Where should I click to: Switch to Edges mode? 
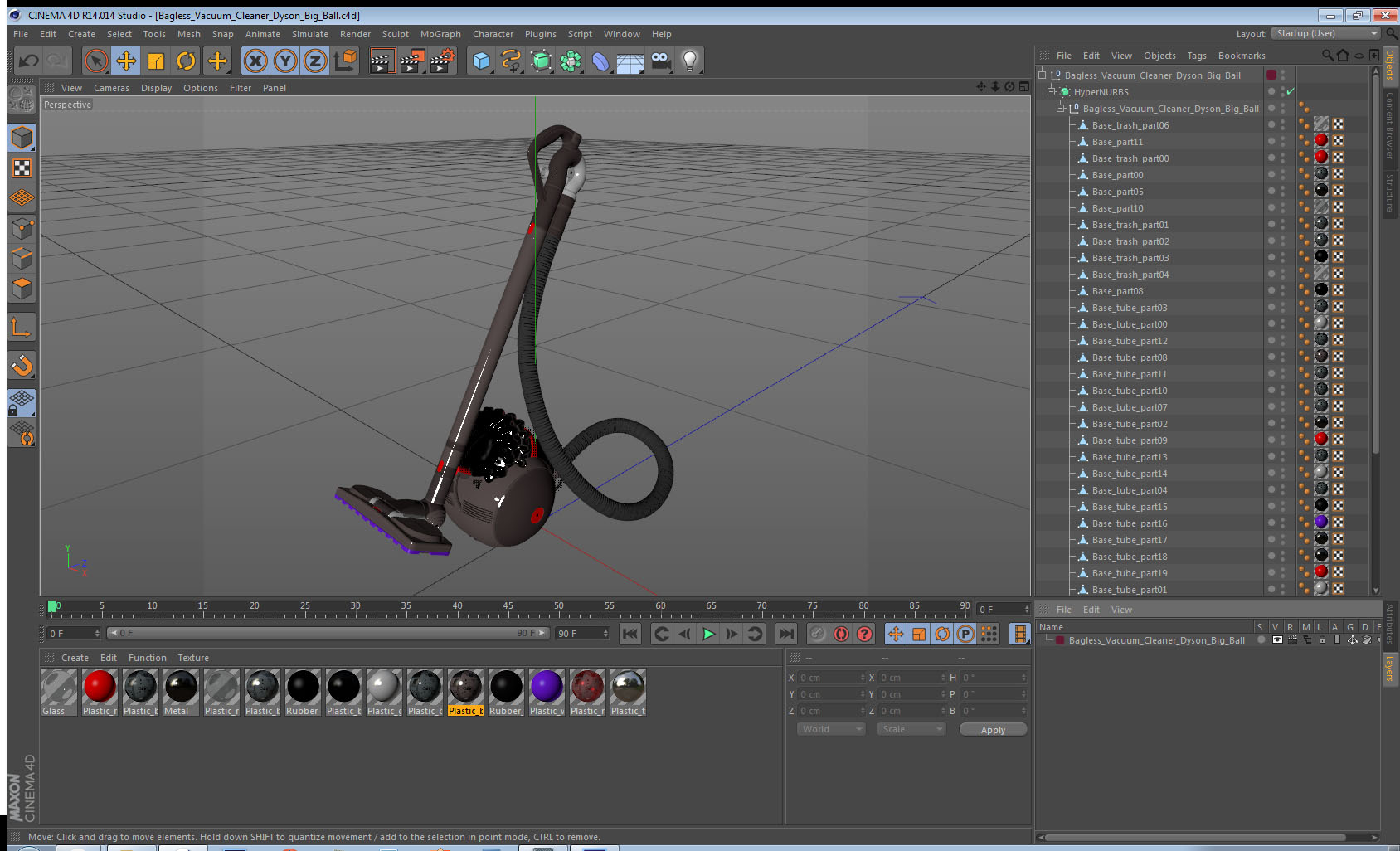[x=22, y=258]
